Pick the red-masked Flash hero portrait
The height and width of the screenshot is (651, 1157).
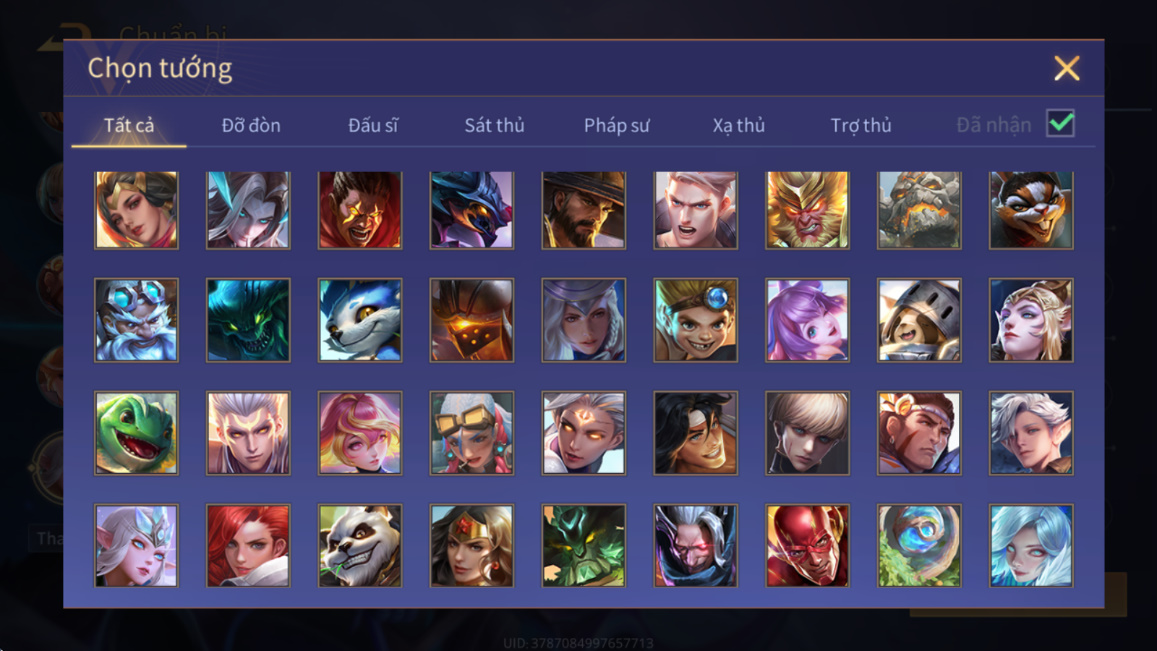pos(807,545)
